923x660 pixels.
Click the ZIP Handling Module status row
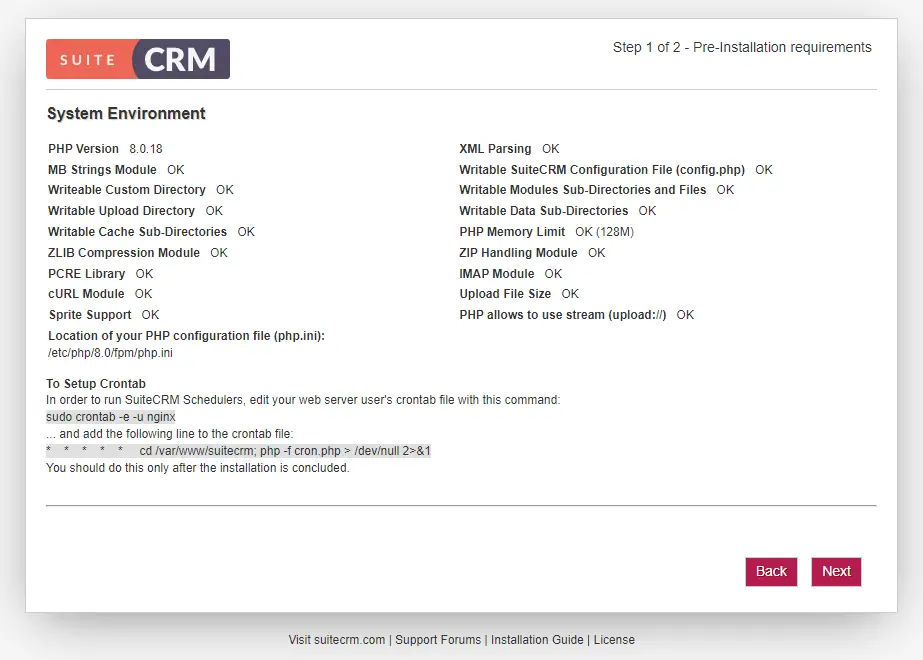532,253
